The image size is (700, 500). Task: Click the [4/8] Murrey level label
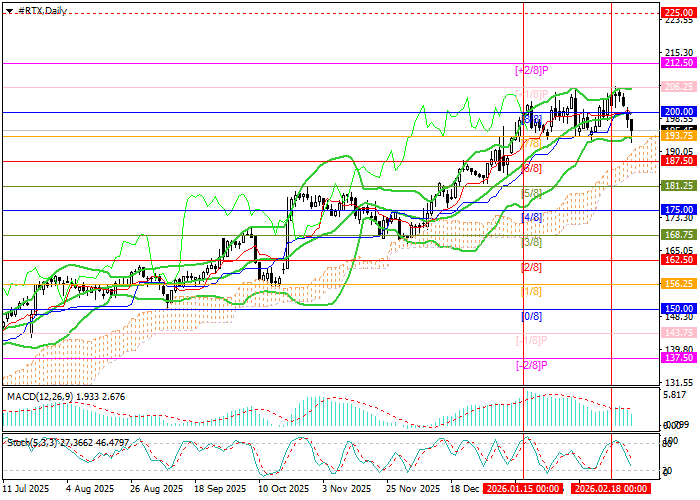coord(532,217)
